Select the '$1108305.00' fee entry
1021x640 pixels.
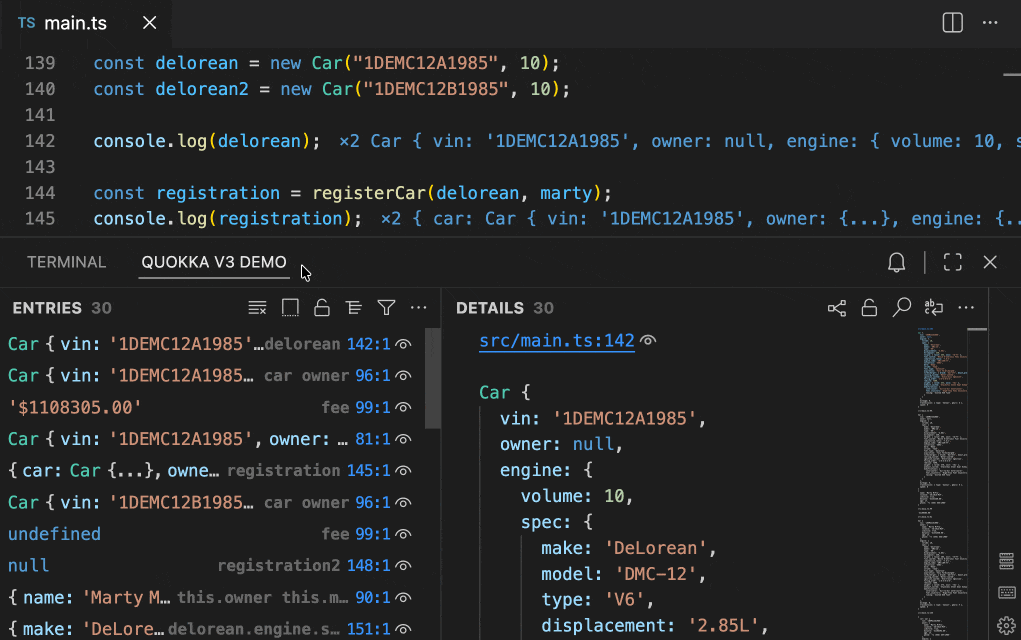(75, 408)
